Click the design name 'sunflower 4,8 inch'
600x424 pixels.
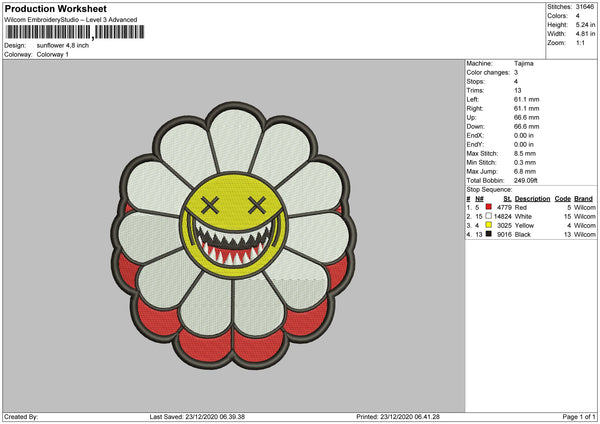(63, 45)
